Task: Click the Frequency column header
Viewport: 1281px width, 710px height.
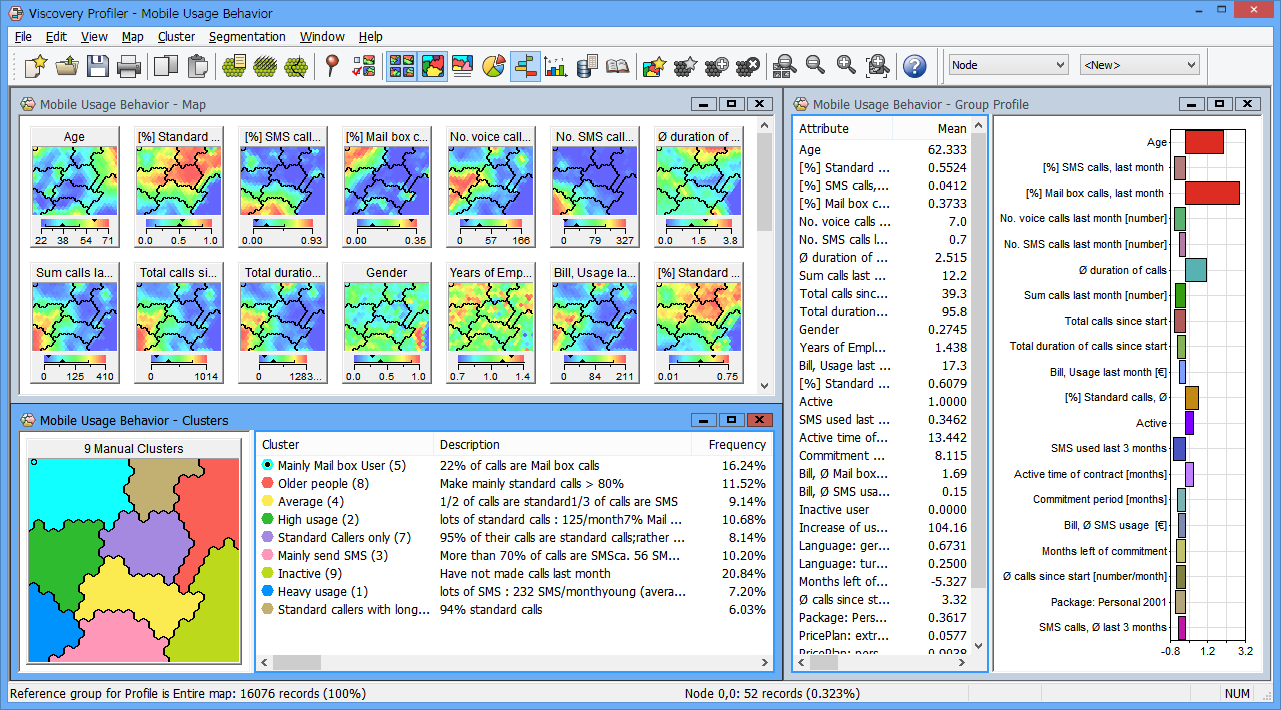Action: point(737,445)
